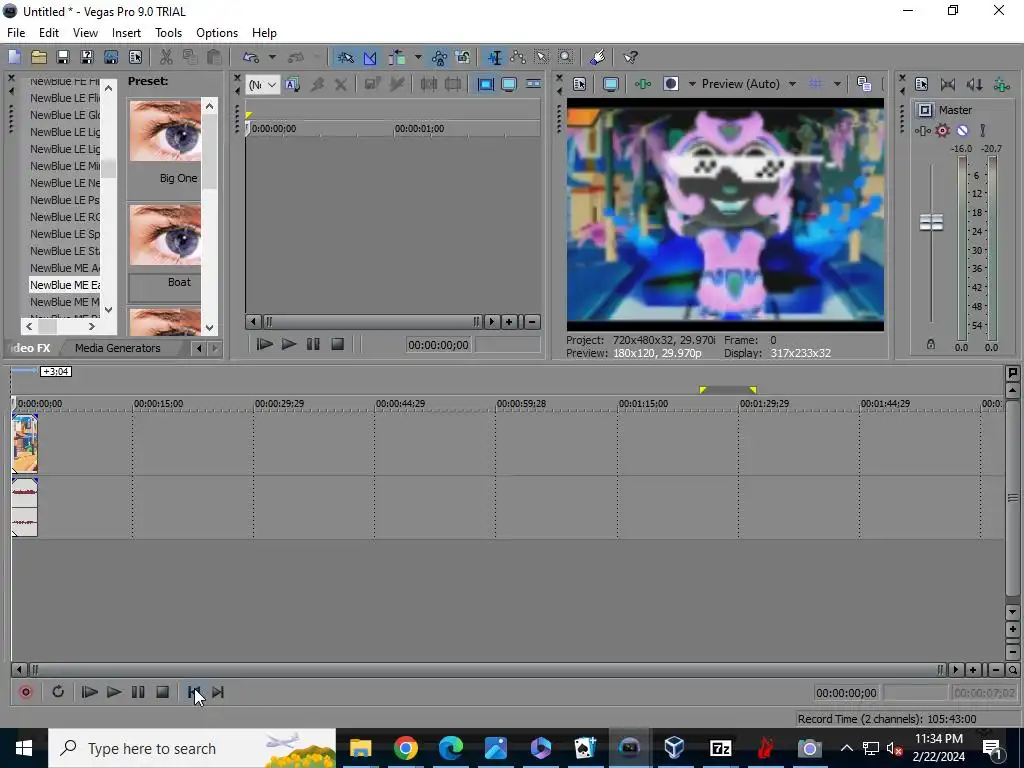Go to project end in transport bar
This screenshot has height=768, width=1024.
pos(218,692)
